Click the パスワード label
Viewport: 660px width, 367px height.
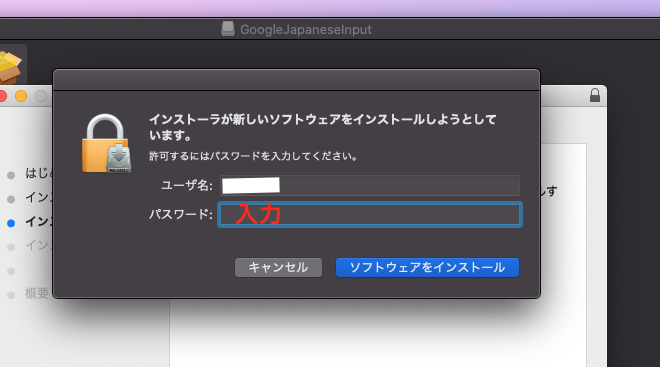point(181,214)
